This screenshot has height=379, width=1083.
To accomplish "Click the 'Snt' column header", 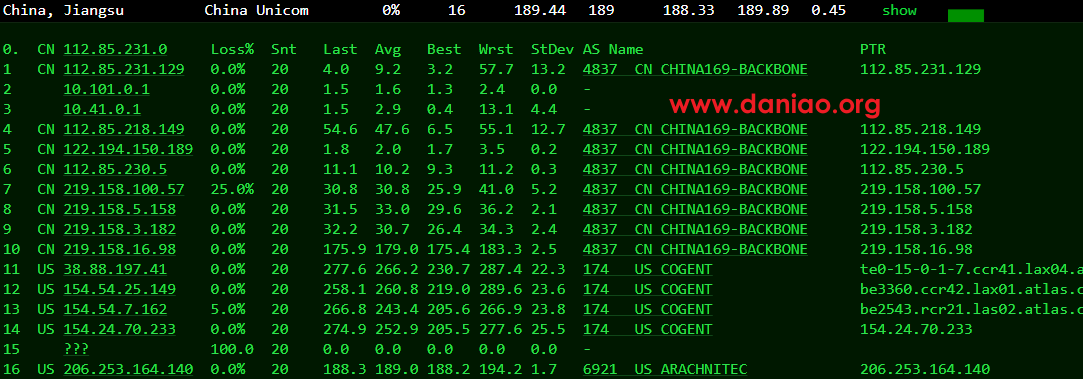I will [x=284, y=50].
